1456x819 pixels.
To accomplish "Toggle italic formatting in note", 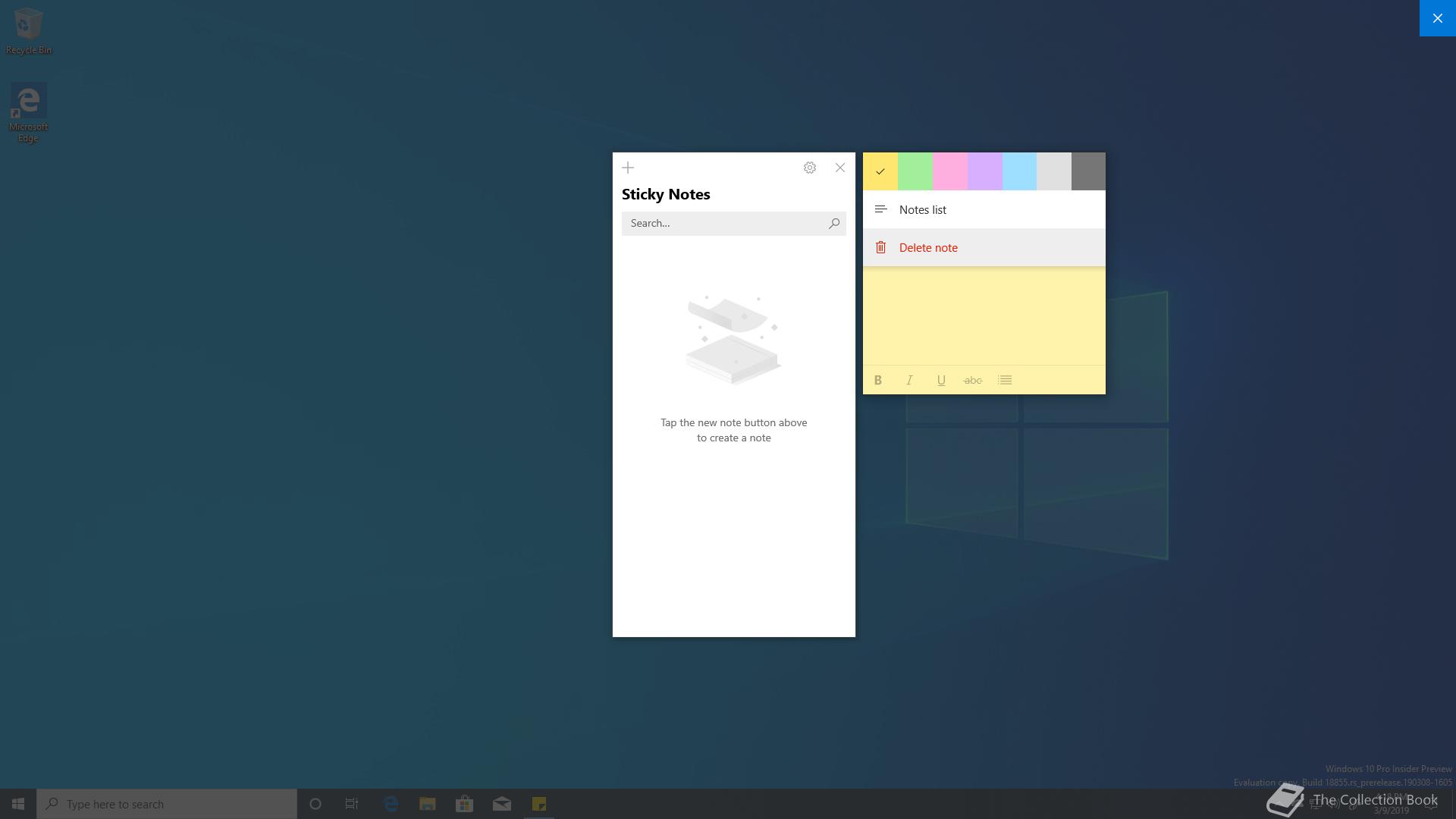I will coord(909,380).
